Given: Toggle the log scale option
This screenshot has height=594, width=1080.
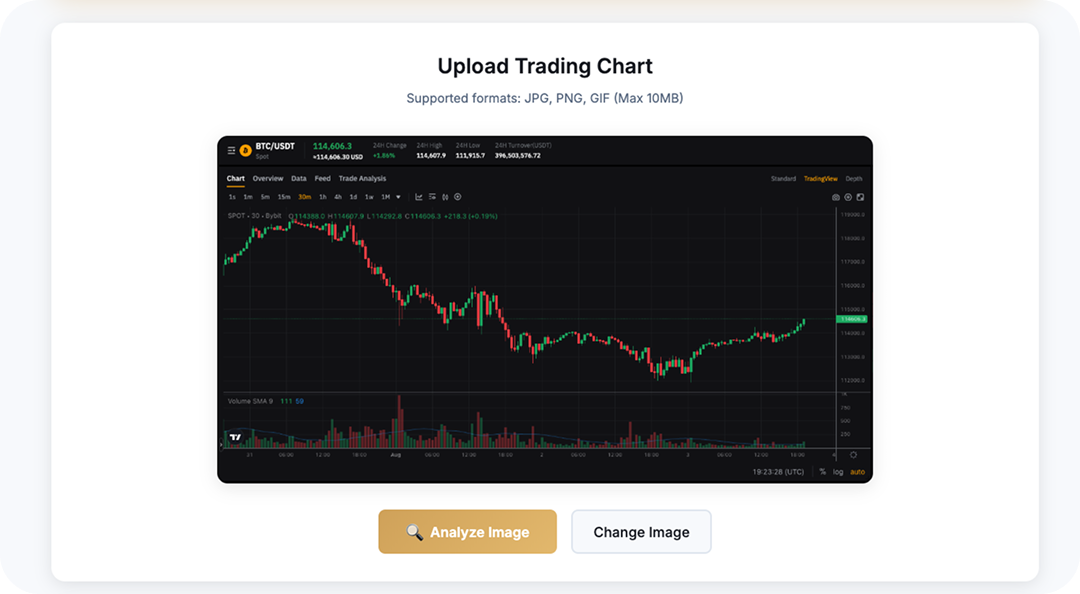Looking at the screenshot, I should (838, 472).
